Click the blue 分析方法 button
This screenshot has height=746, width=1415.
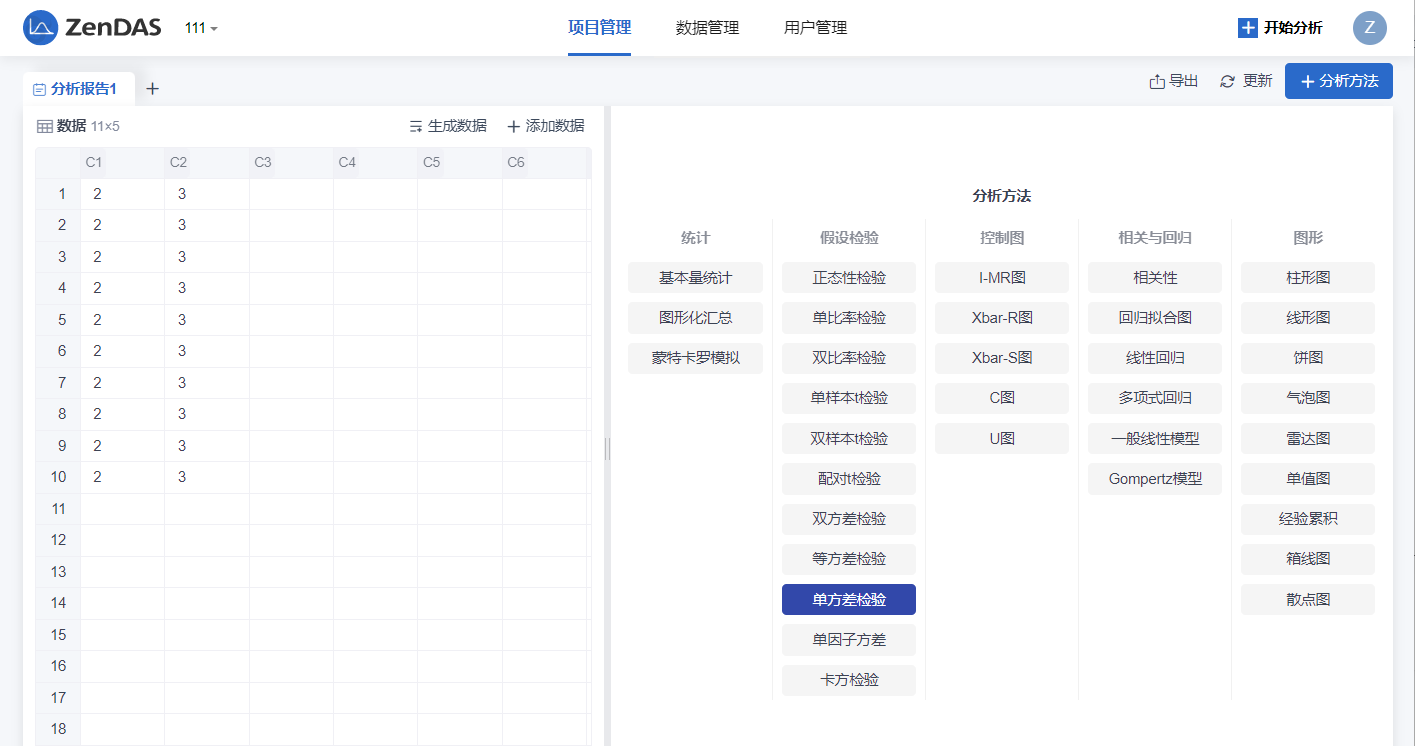pos(1338,81)
